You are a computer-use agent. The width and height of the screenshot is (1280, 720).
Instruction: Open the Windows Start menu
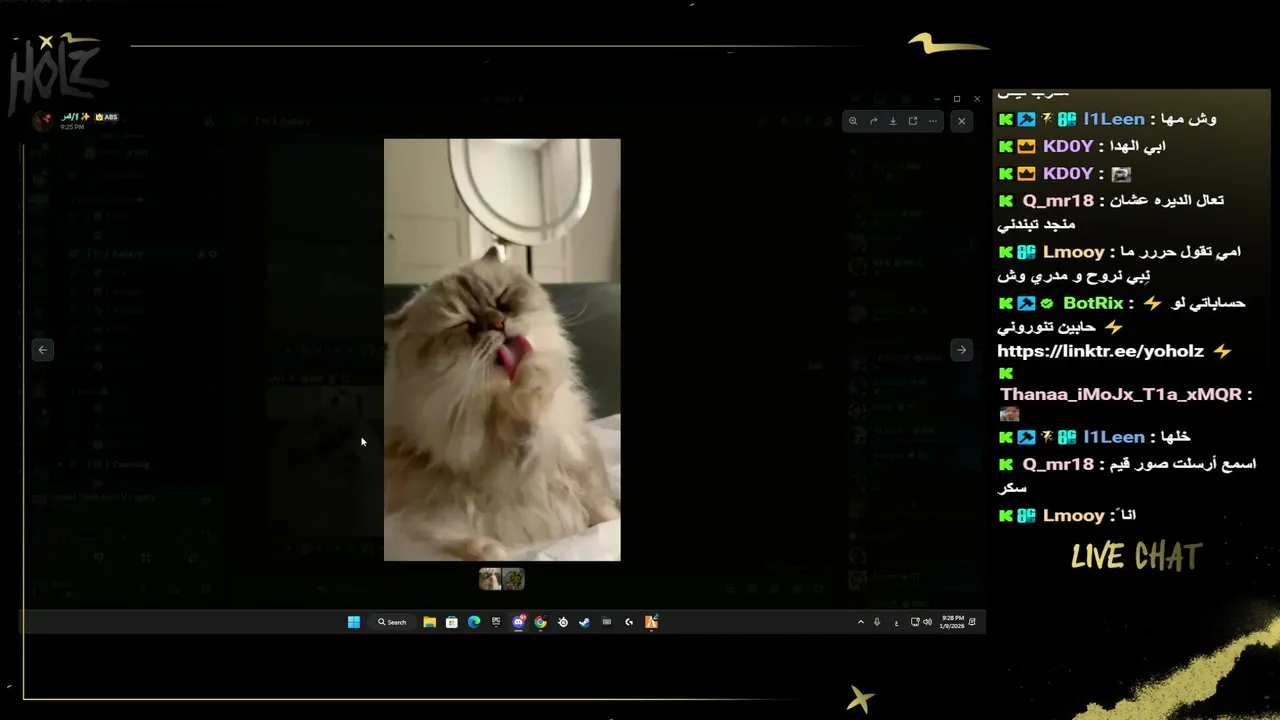pos(354,622)
